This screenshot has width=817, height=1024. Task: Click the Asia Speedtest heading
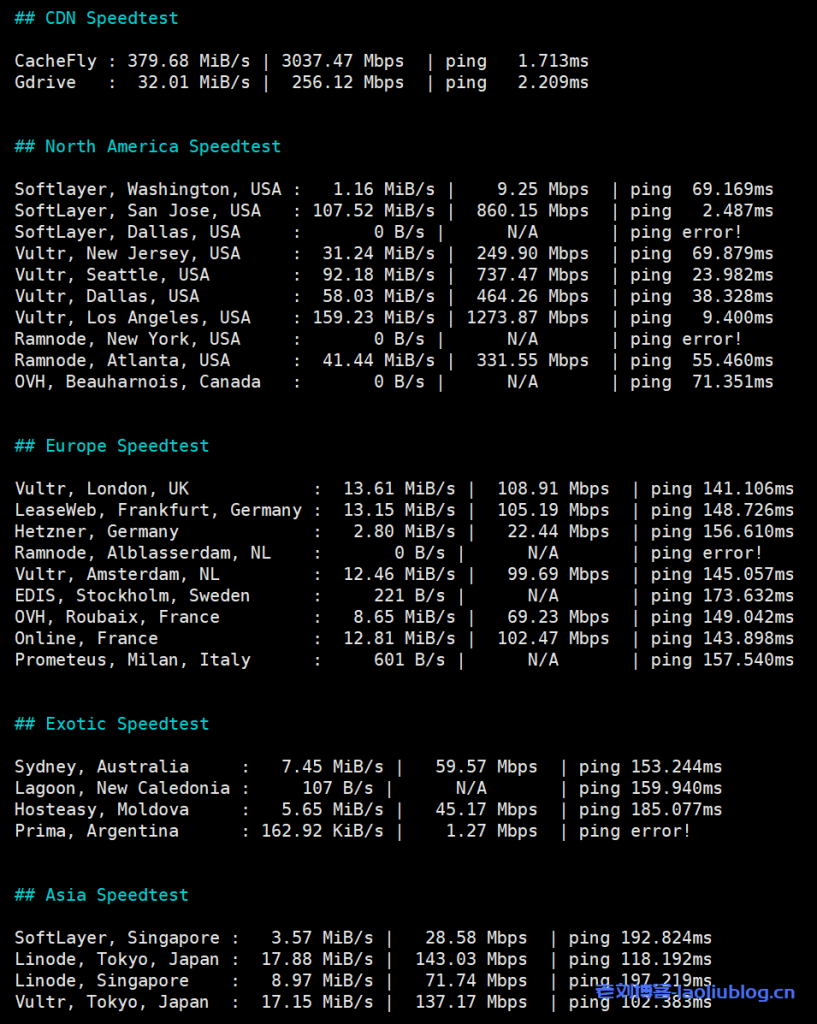pyautogui.click(x=101, y=895)
